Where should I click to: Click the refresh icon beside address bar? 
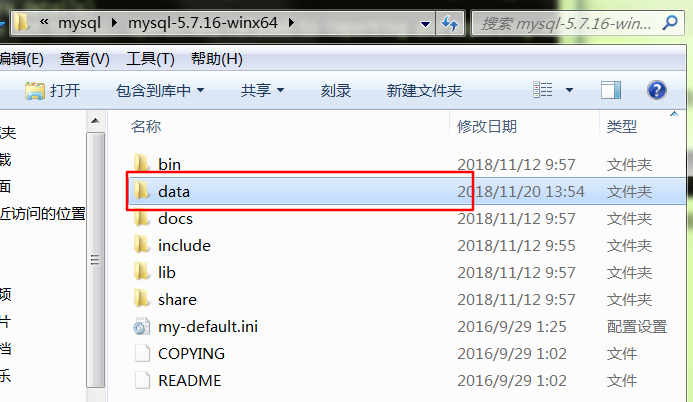coord(450,23)
